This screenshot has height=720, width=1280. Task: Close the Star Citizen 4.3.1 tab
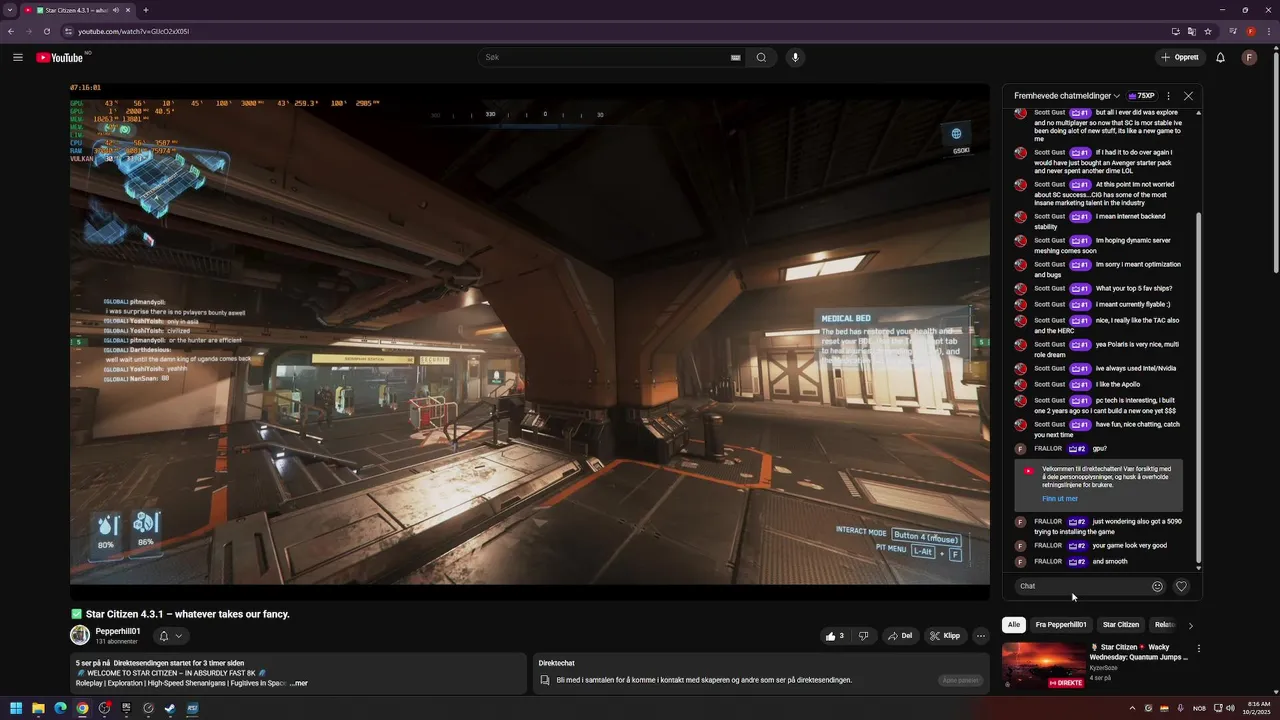point(130,10)
